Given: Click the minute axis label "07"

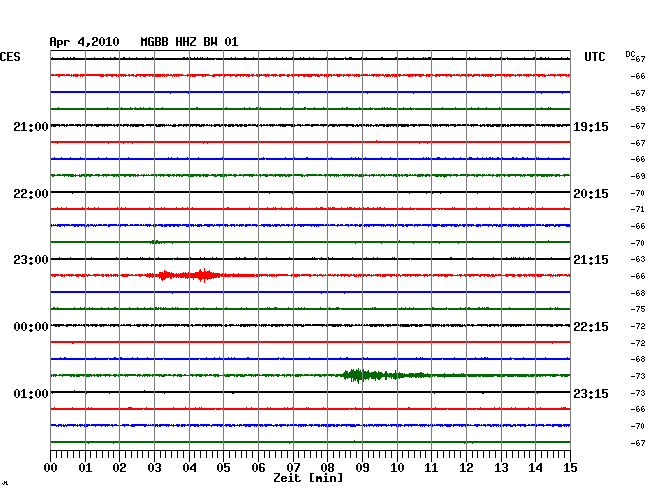Looking at the screenshot, I should click(x=293, y=468).
